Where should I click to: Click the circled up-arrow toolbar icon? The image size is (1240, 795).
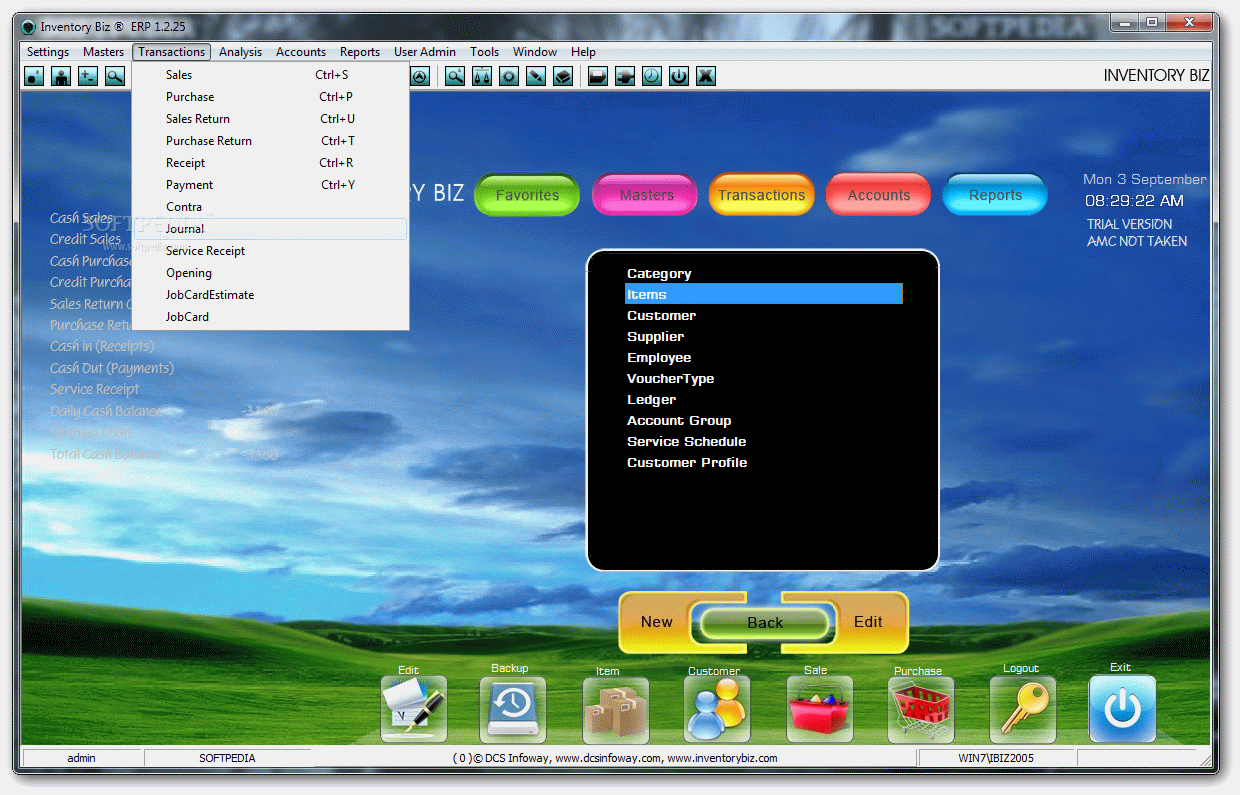tap(420, 76)
